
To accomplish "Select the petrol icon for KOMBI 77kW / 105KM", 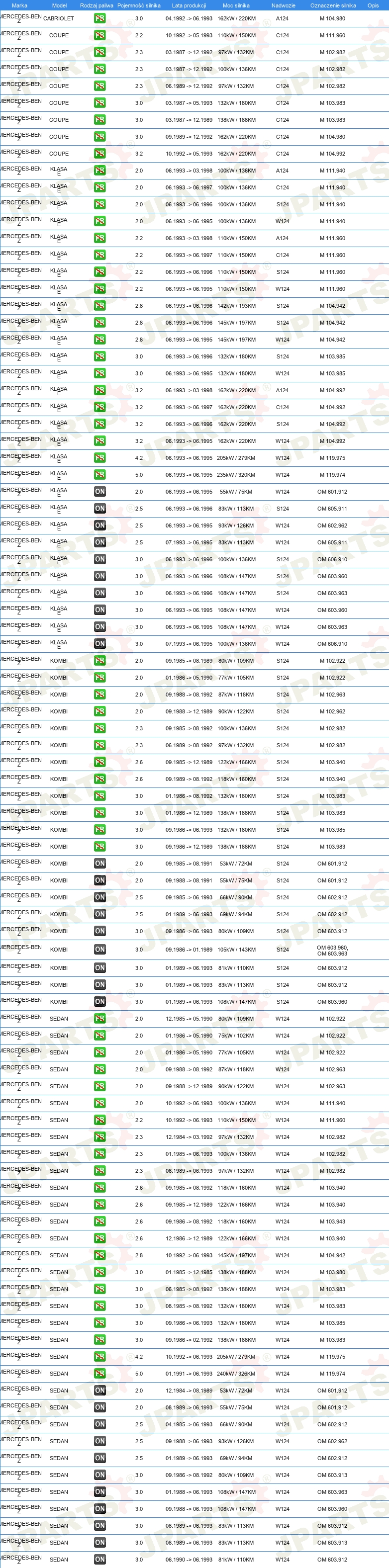I will [x=100, y=678].
